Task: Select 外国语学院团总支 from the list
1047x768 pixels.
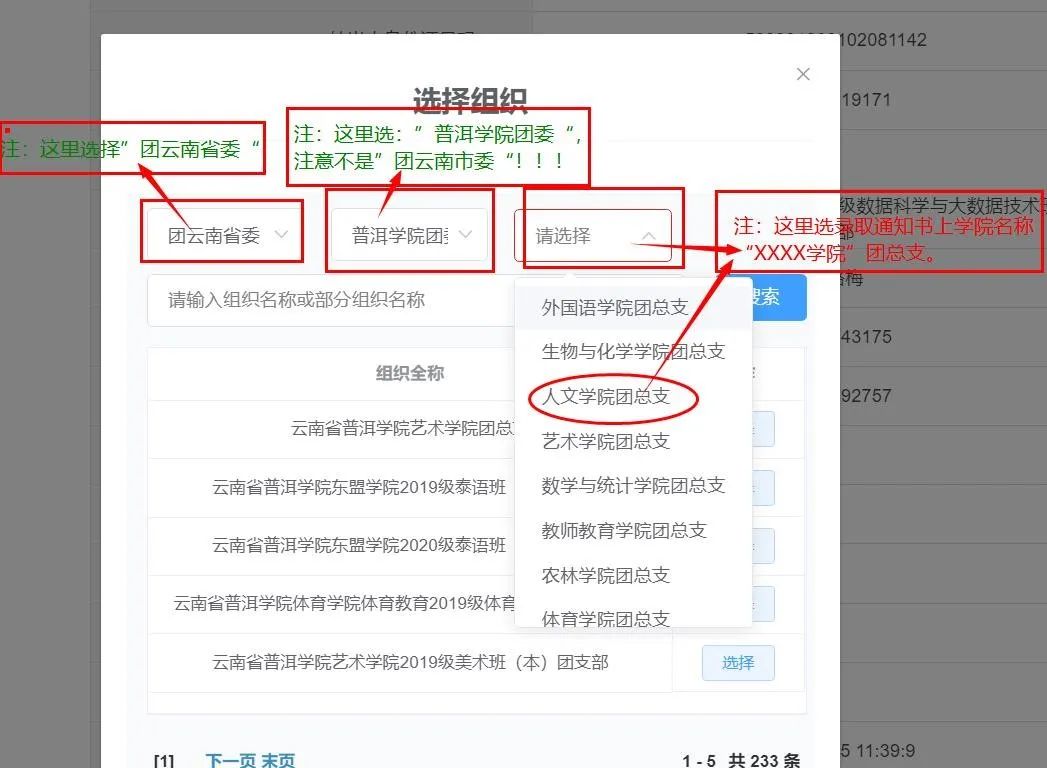Action: click(x=615, y=307)
